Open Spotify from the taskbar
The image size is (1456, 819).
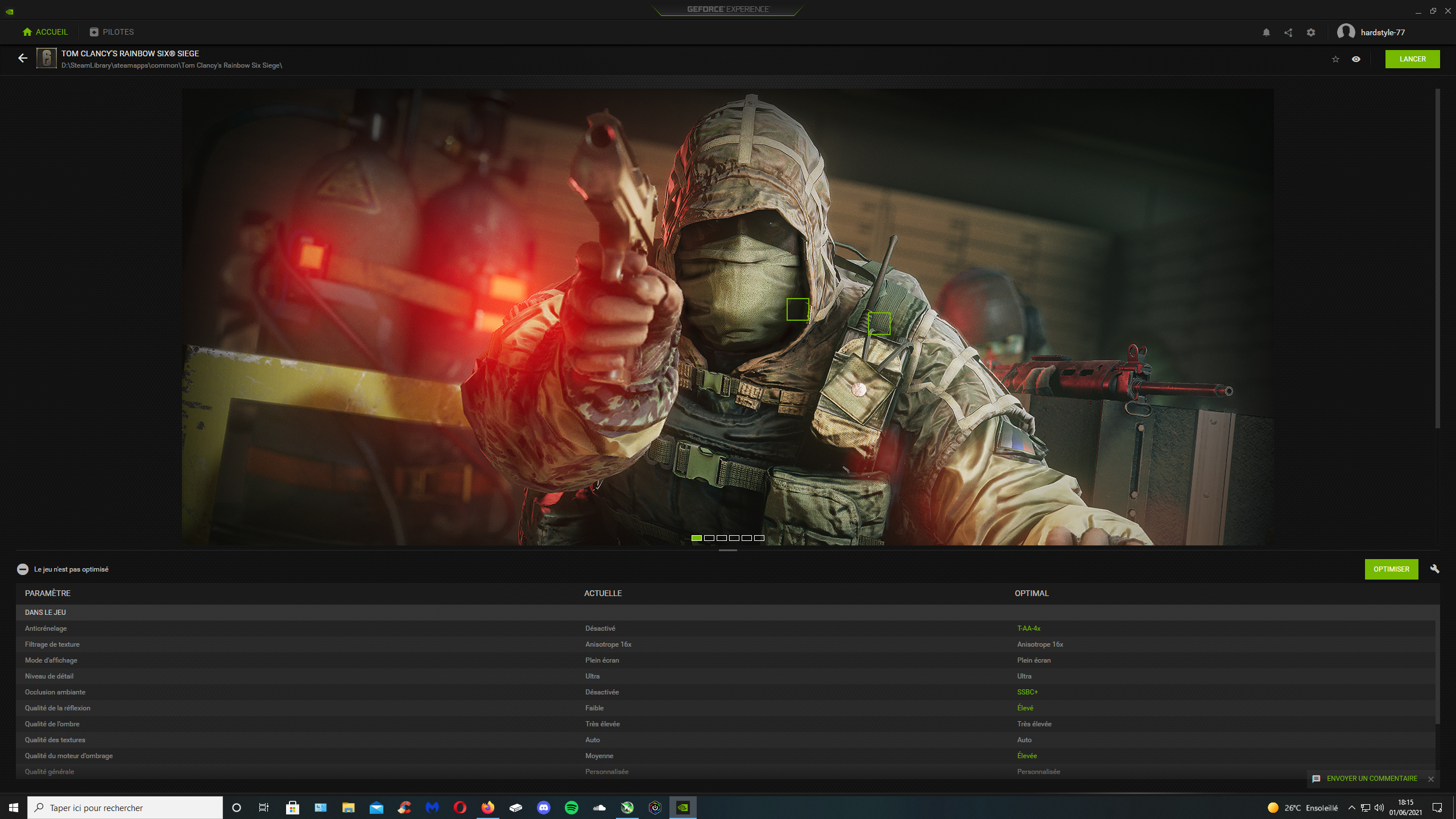point(571,808)
